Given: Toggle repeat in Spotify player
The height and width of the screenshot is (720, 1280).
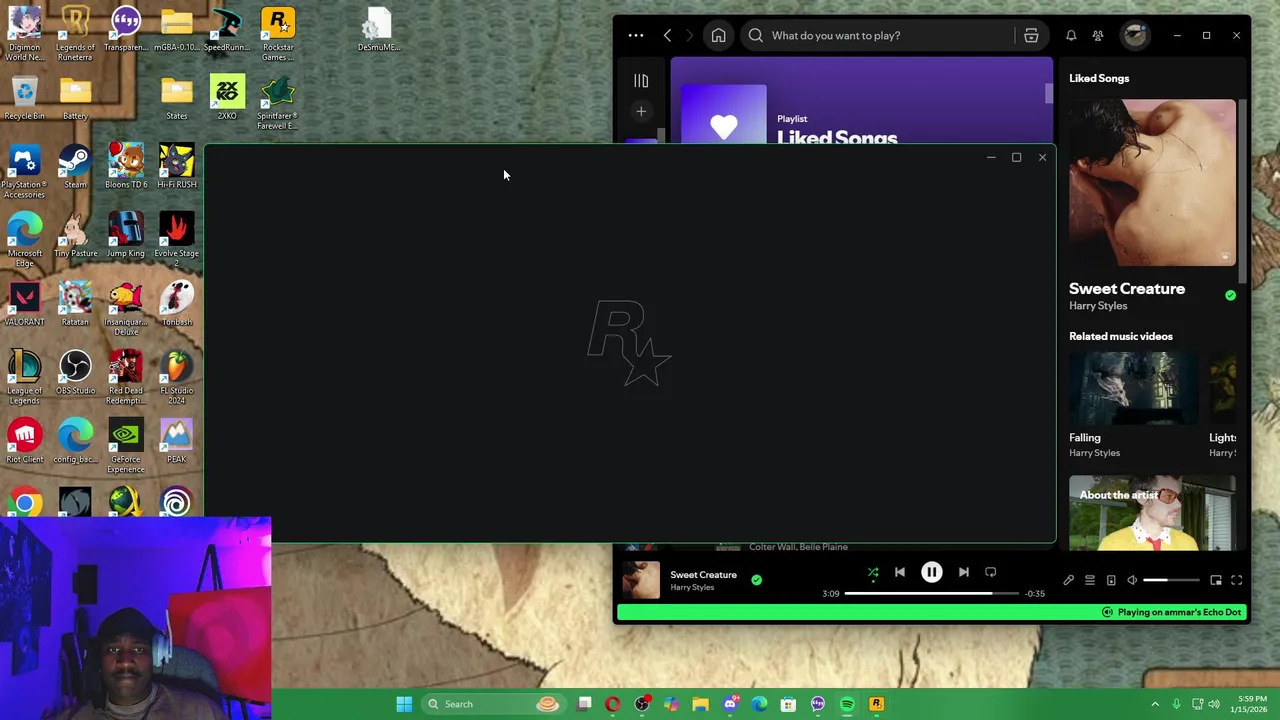Looking at the screenshot, I should 991,572.
